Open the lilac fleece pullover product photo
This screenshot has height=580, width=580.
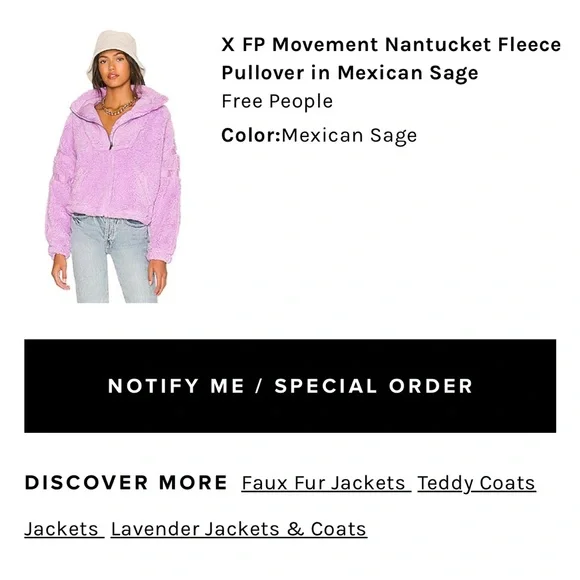(114, 166)
